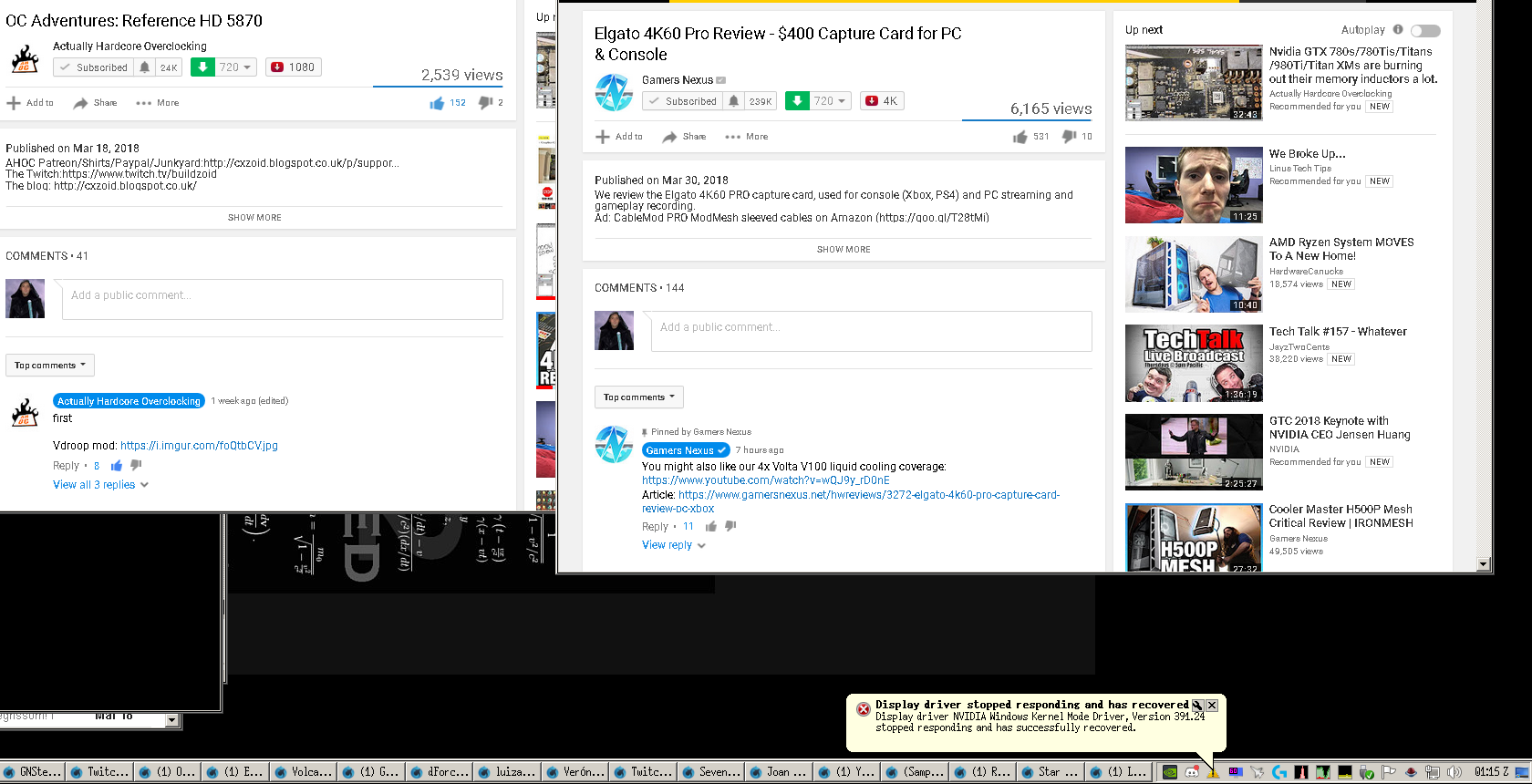
Task: Like the OC Adventures HD 5870 video
Action: (437, 103)
